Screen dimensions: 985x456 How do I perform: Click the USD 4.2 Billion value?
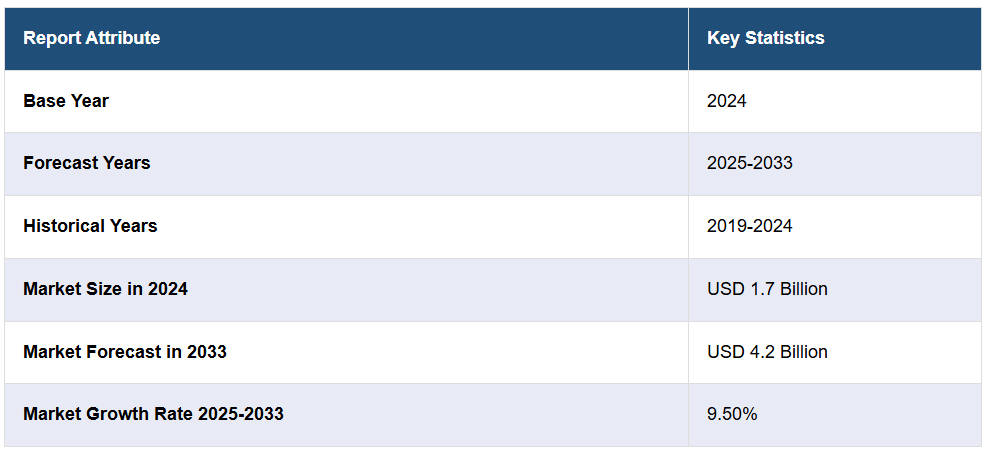point(767,352)
